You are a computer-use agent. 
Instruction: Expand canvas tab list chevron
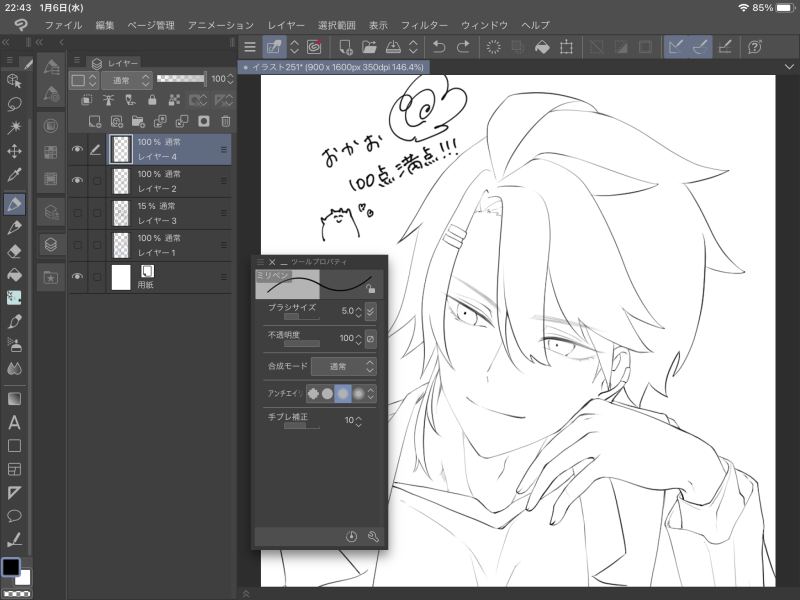tap(789, 67)
